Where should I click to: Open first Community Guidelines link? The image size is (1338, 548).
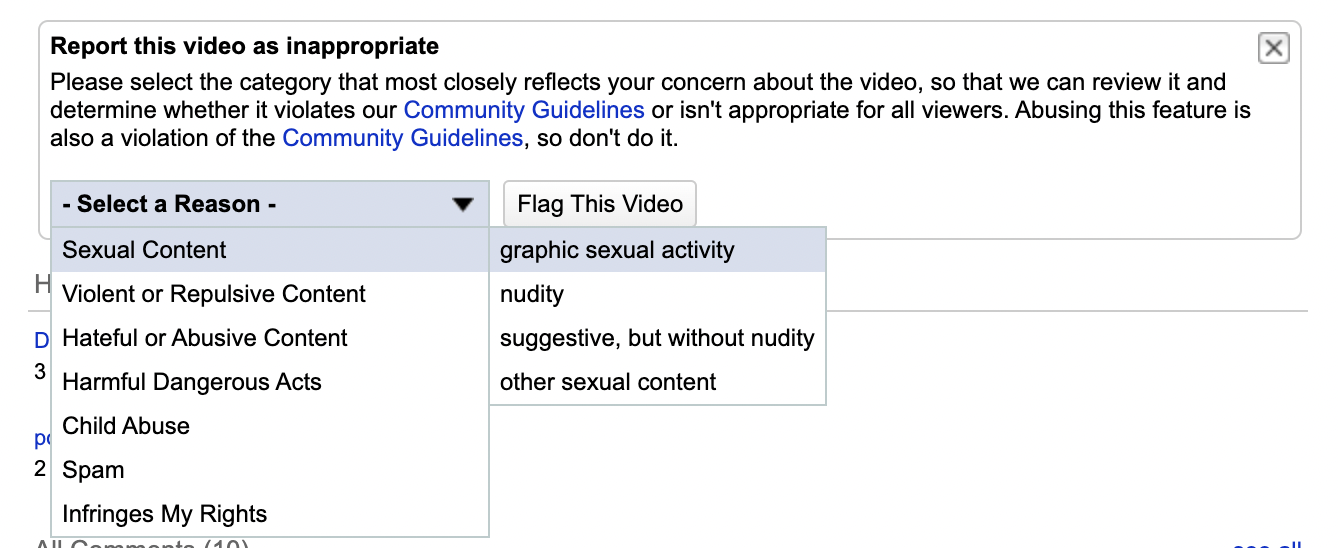(x=524, y=109)
